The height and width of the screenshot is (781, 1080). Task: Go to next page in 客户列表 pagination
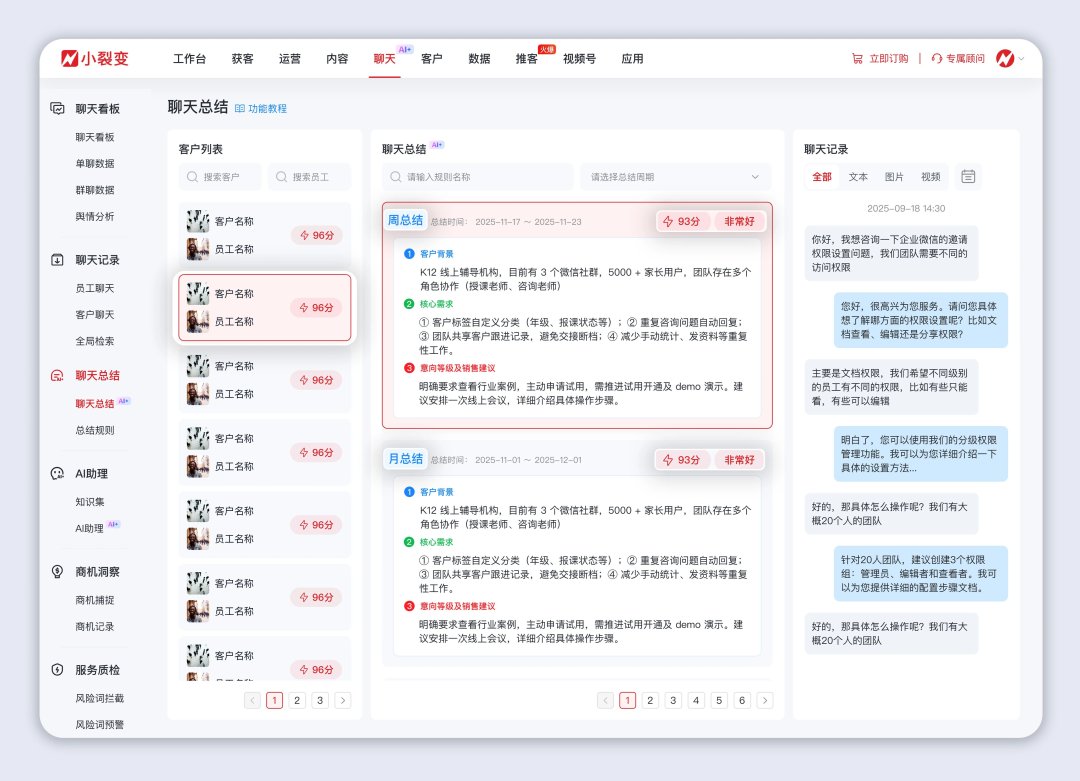tap(343, 701)
